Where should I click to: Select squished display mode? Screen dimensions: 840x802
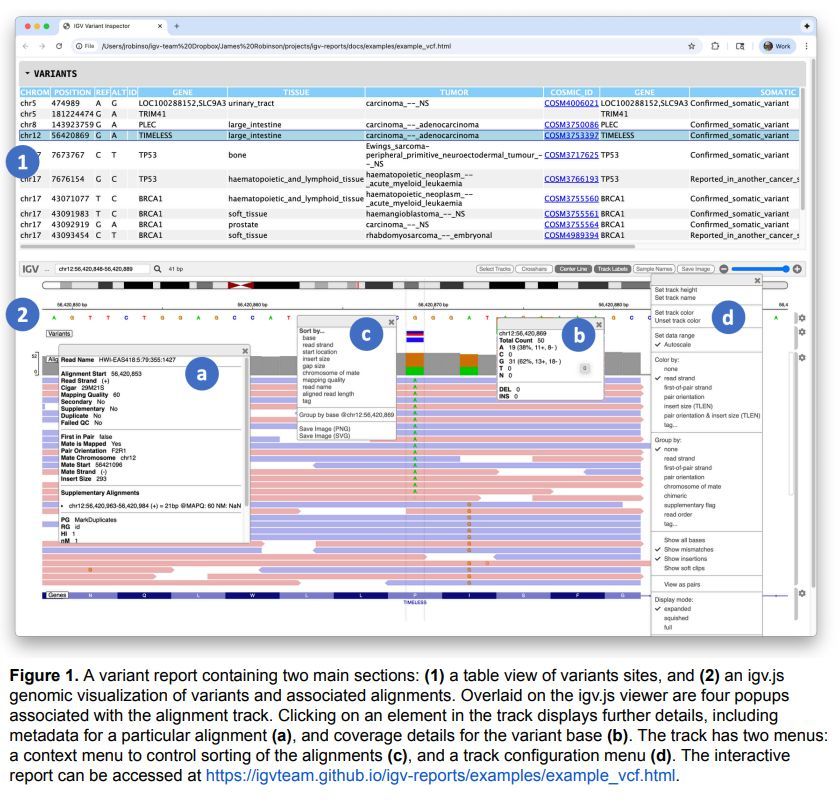pyautogui.click(x=676, y=618)
